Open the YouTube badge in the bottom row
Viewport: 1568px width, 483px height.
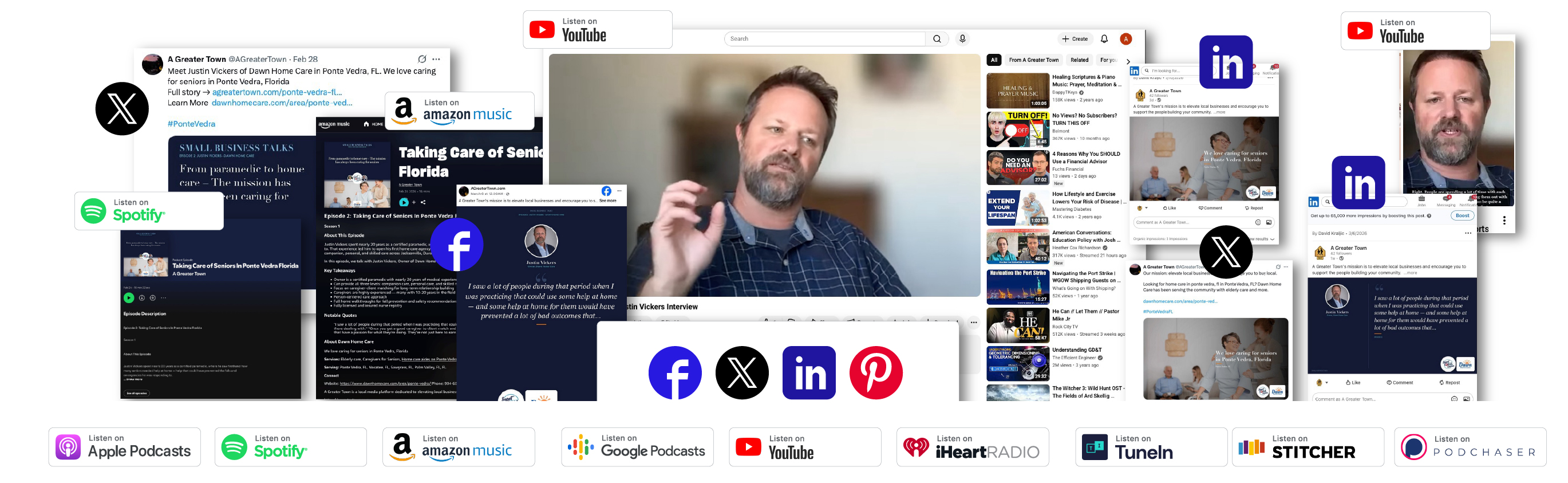pos(805,446)
